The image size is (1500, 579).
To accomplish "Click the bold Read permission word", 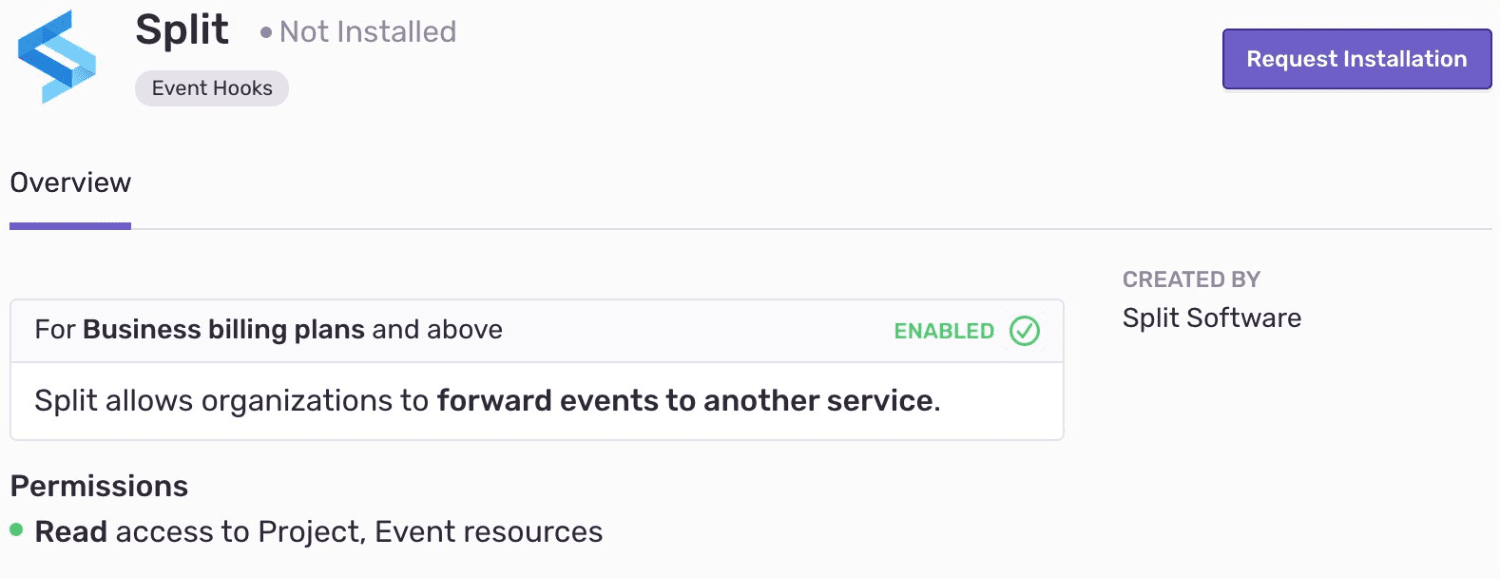I will pyautogui.click(x=71, y=532).
